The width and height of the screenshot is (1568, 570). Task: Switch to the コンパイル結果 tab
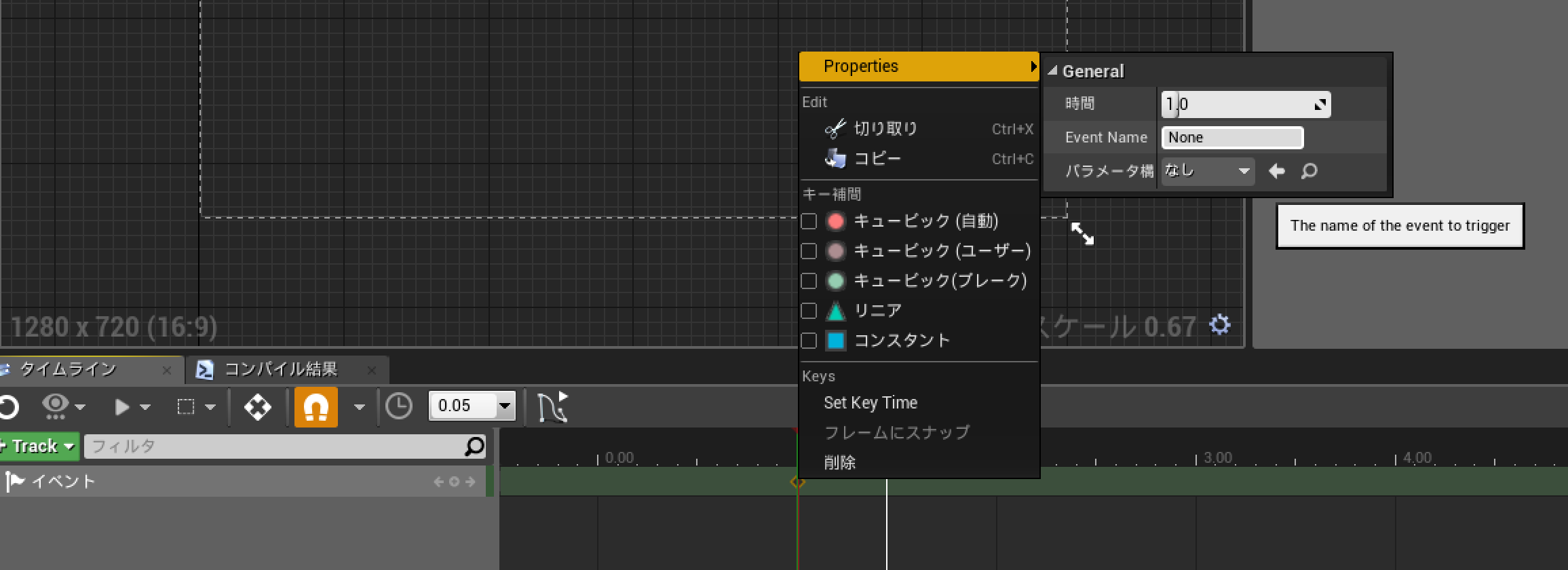click(x=288, y=369)
